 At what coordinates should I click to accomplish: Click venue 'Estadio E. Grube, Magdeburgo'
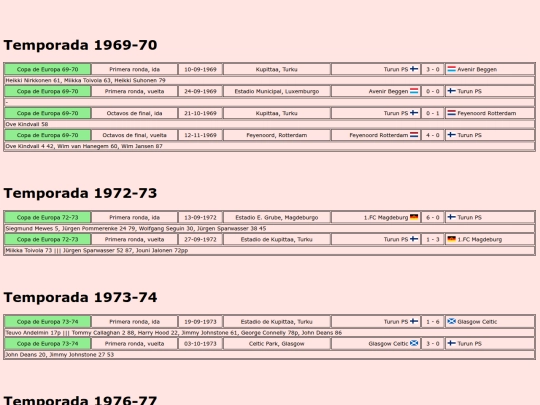277,217
